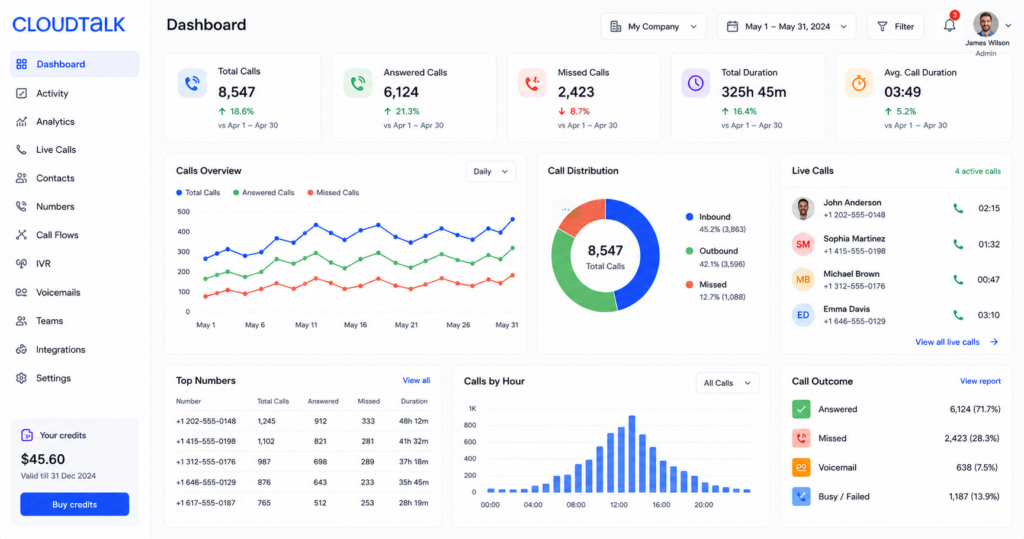This screenshot has width=1024, height=539.
Task: Click the Buy credits button
Action: pyautogui.click(x=74, y=504)
